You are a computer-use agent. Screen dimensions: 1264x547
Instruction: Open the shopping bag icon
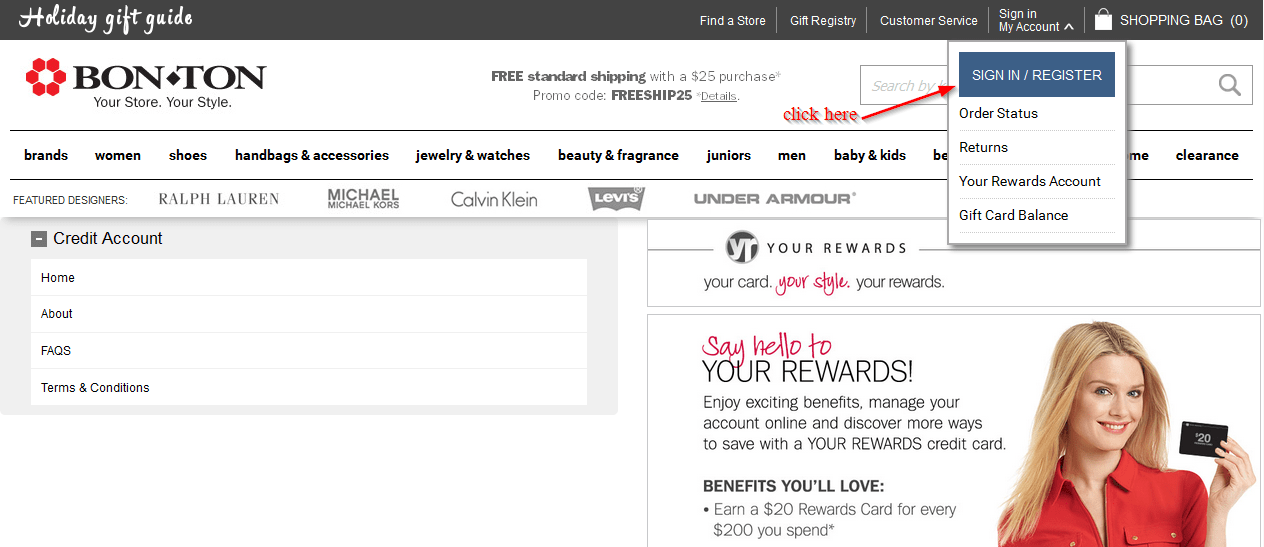pos(1103,19)
